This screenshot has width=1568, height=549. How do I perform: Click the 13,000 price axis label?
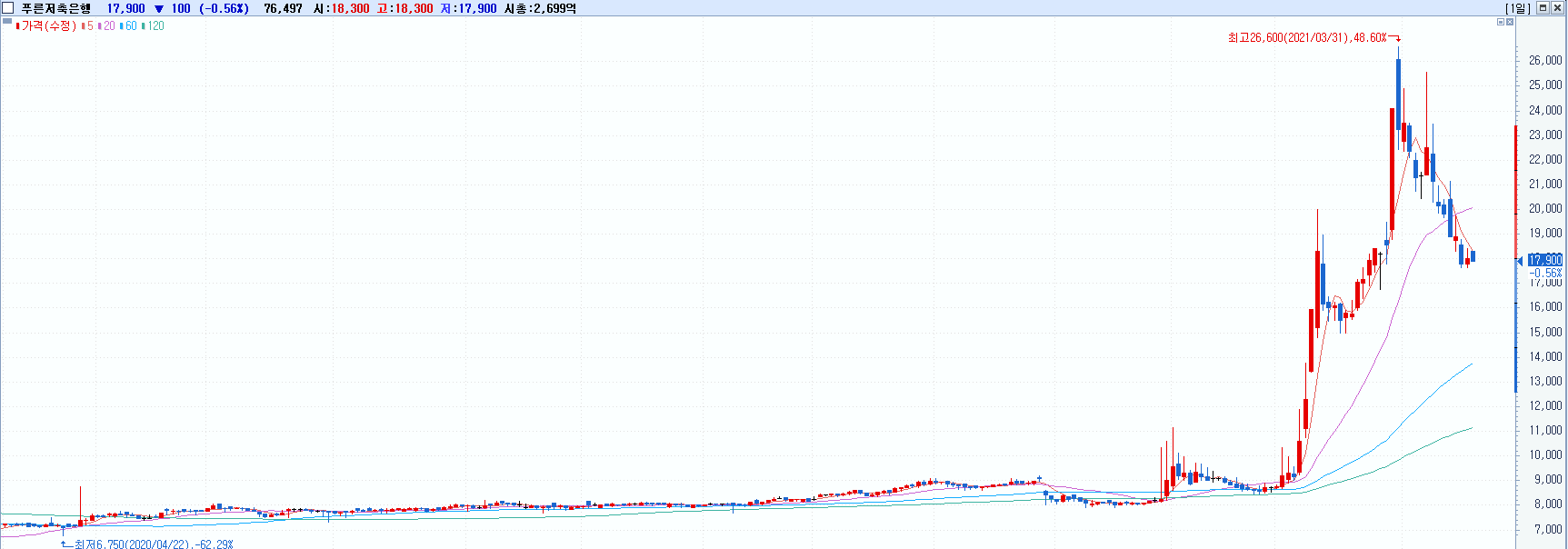click(x=1545, y=381)
